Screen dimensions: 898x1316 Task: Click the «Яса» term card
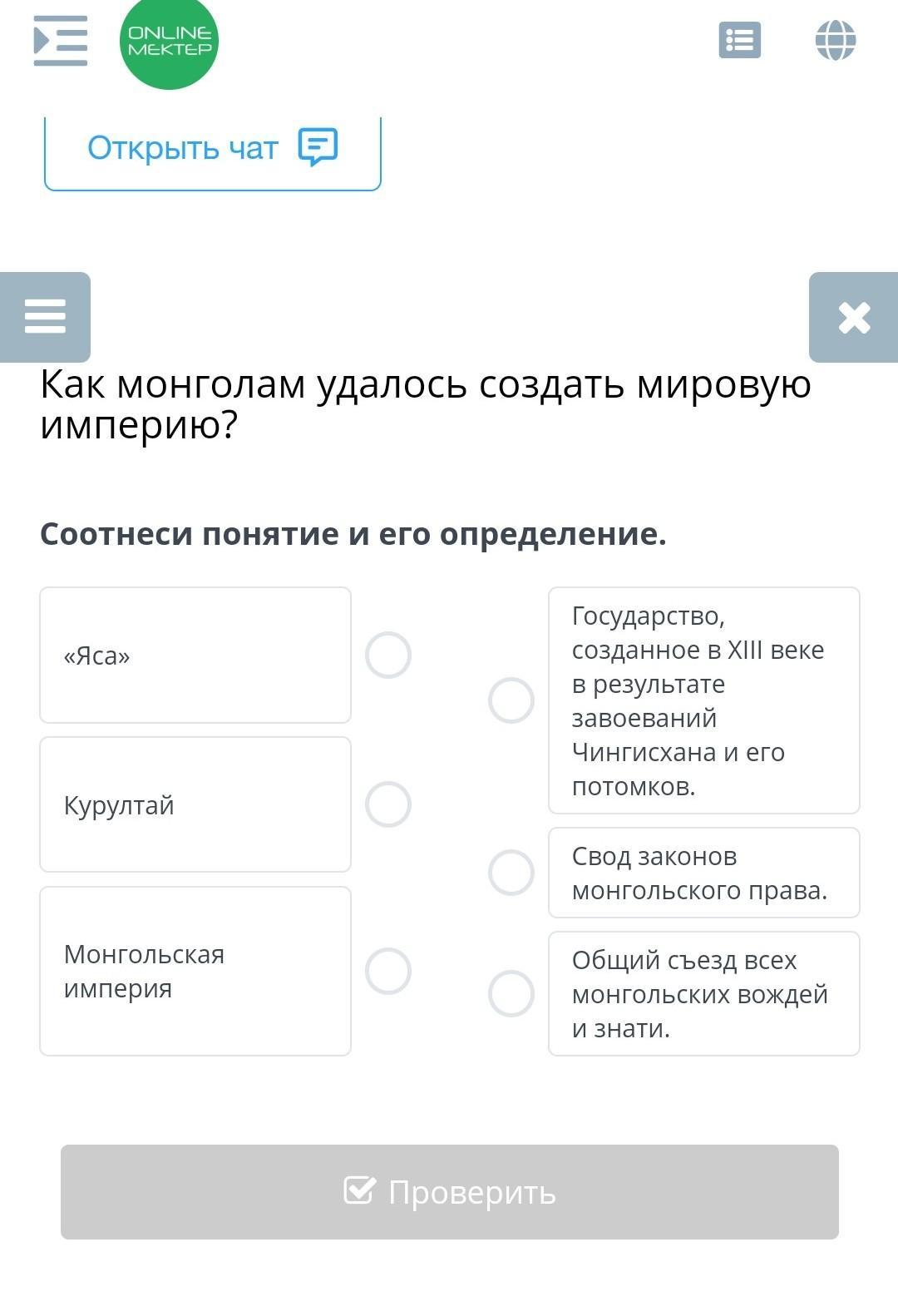(x=195, y=656)
